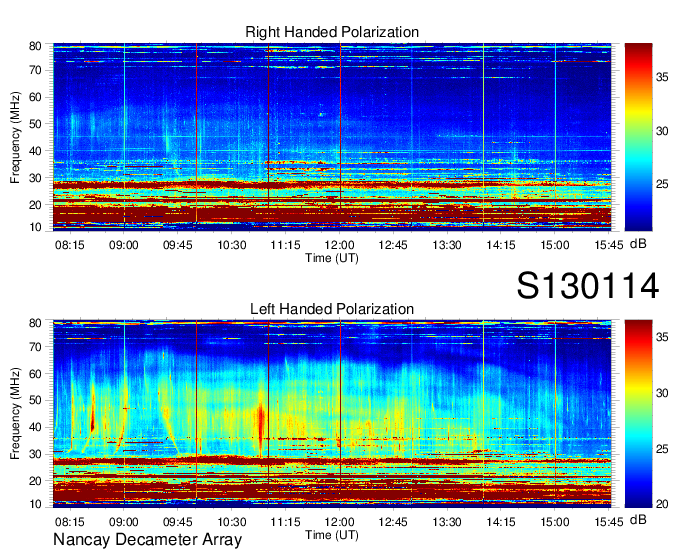This screenshot has width=680, height=552.
Task: Click "Frequency (MHz)" beside the Right Handed plot
Action: (x=16, y=137)
